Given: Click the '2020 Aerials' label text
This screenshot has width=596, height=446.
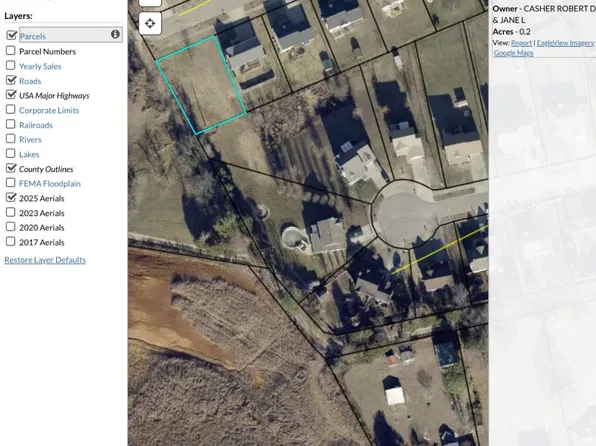Looking at the screenshot, I should tap(42, 228).
